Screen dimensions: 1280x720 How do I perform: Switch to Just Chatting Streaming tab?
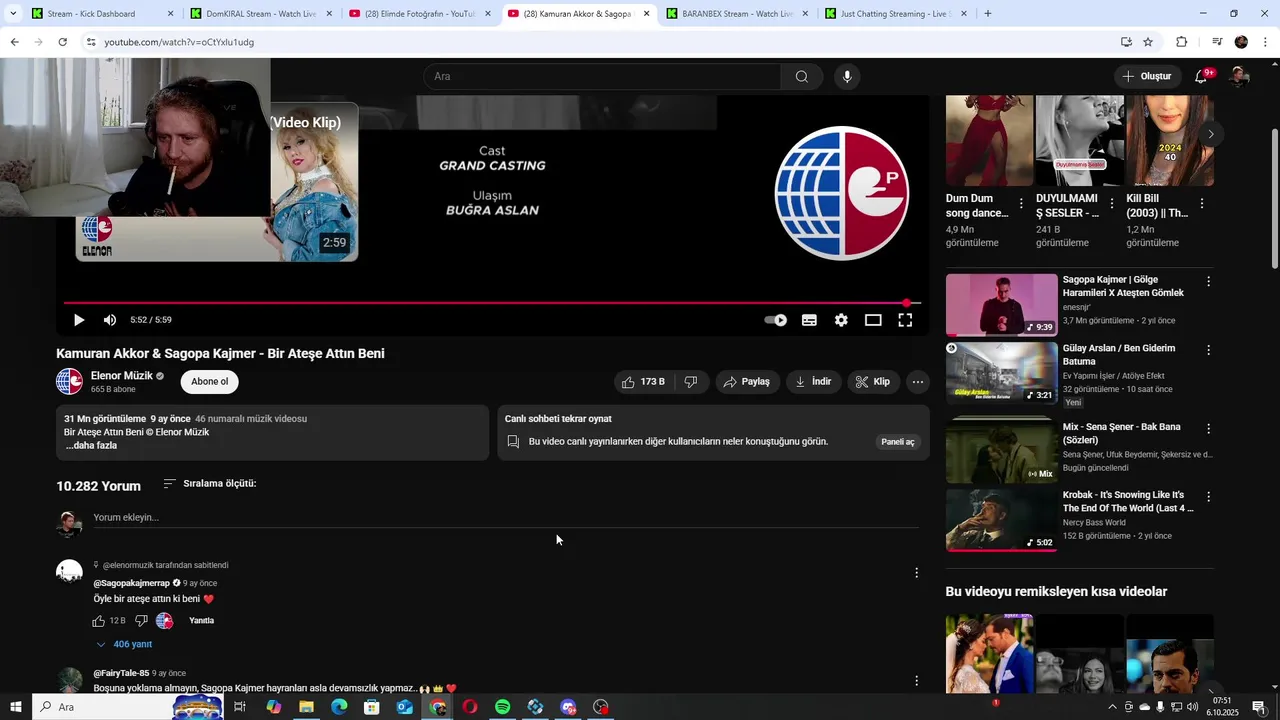click(896, 14)
